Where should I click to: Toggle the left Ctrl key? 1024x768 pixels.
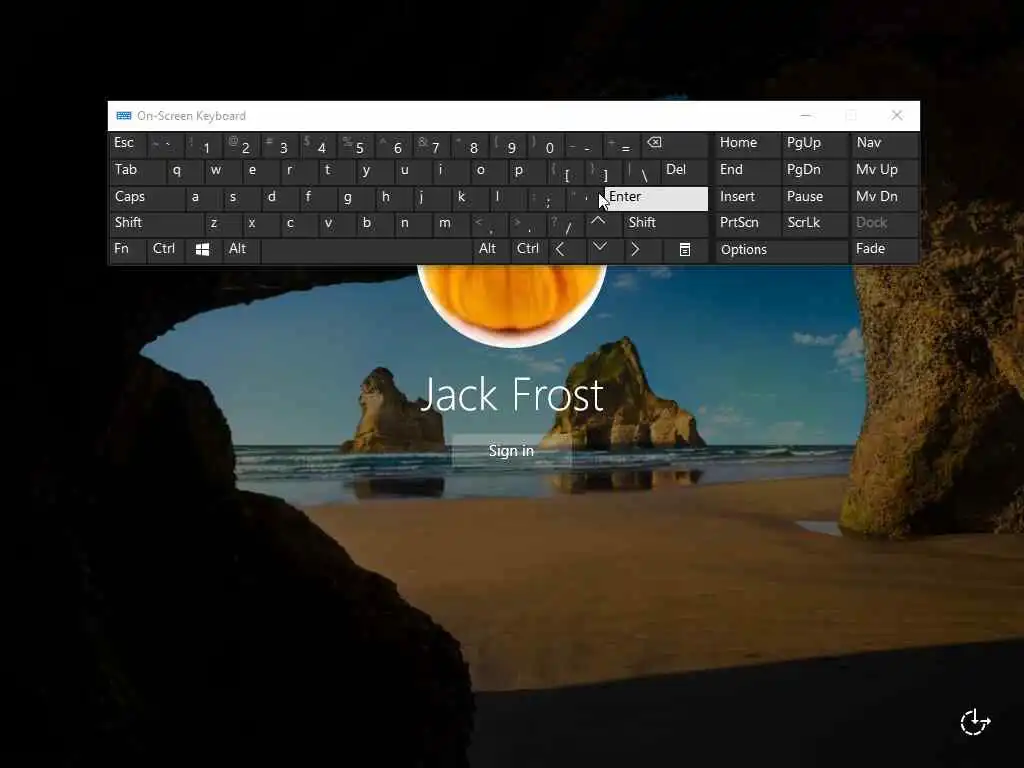click(167, 250)
